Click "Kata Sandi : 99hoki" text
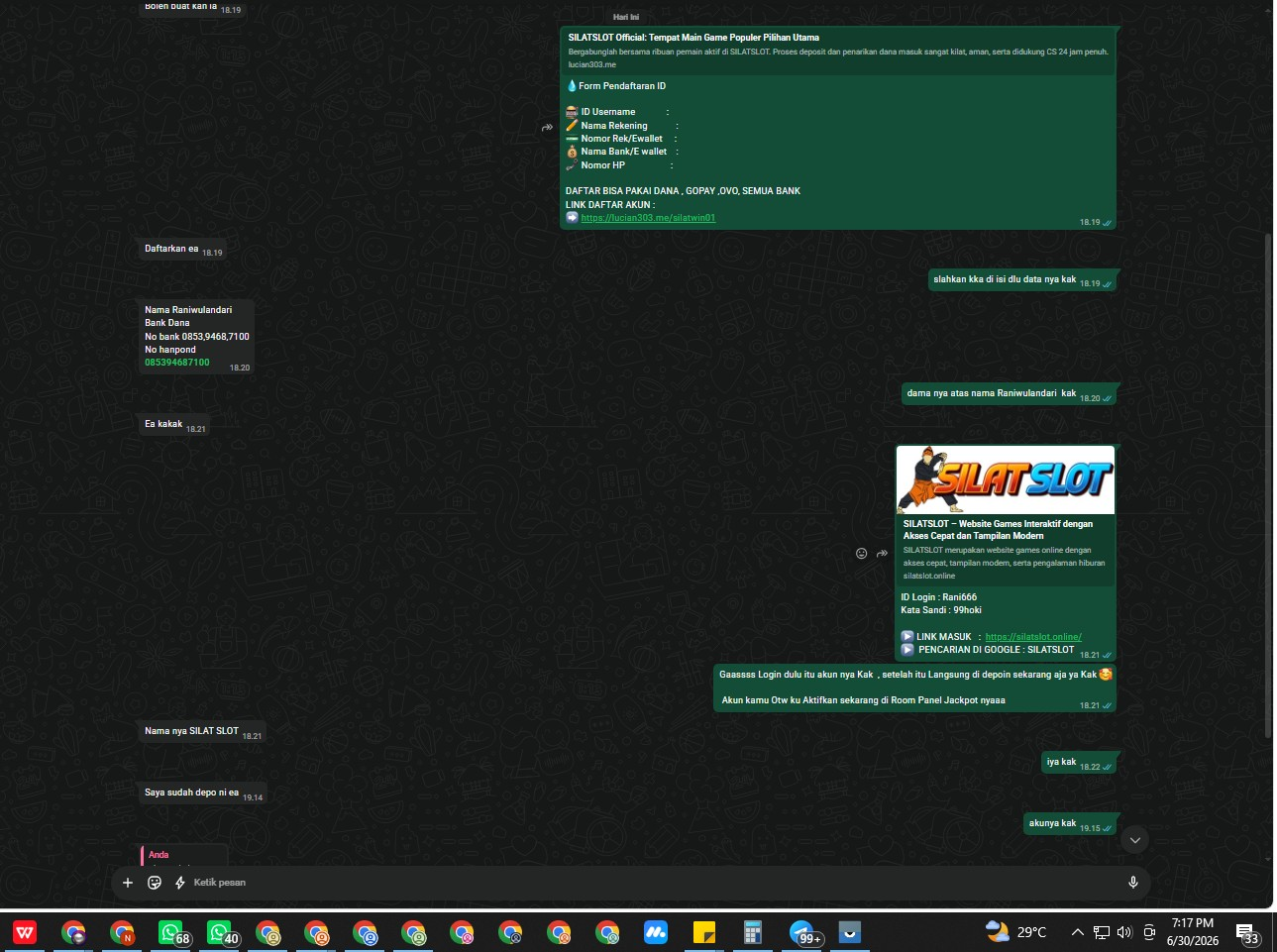Viewport: 1277px width, 952px height. [x=941, y=610]
